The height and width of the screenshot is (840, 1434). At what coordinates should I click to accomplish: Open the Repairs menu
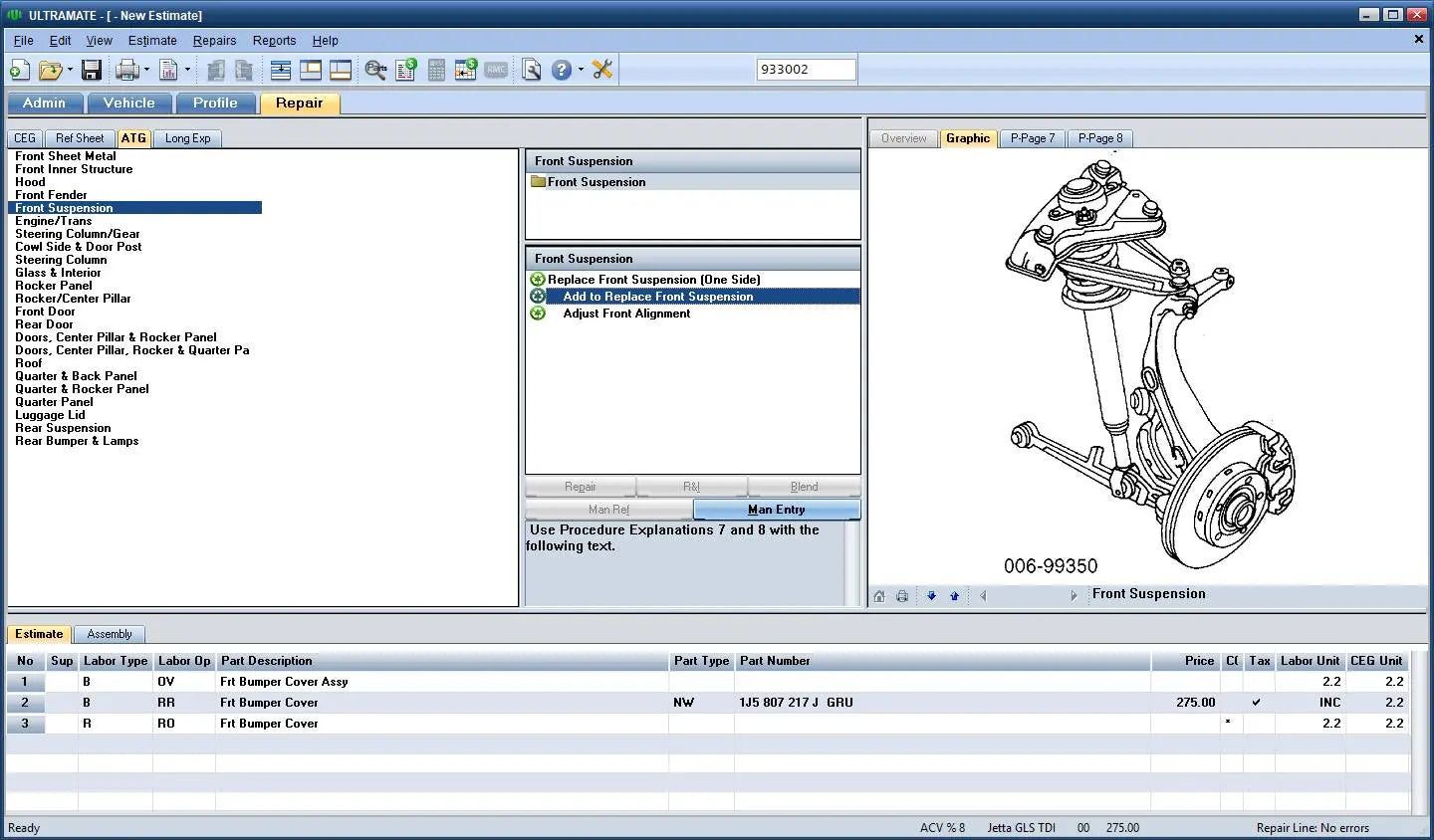click(x=214, y=41)
